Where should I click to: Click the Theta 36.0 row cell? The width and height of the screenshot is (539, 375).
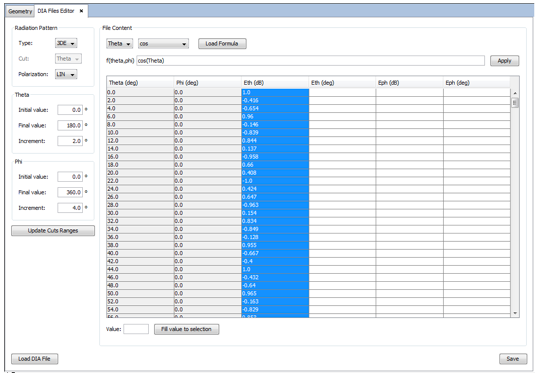(140, 237)
